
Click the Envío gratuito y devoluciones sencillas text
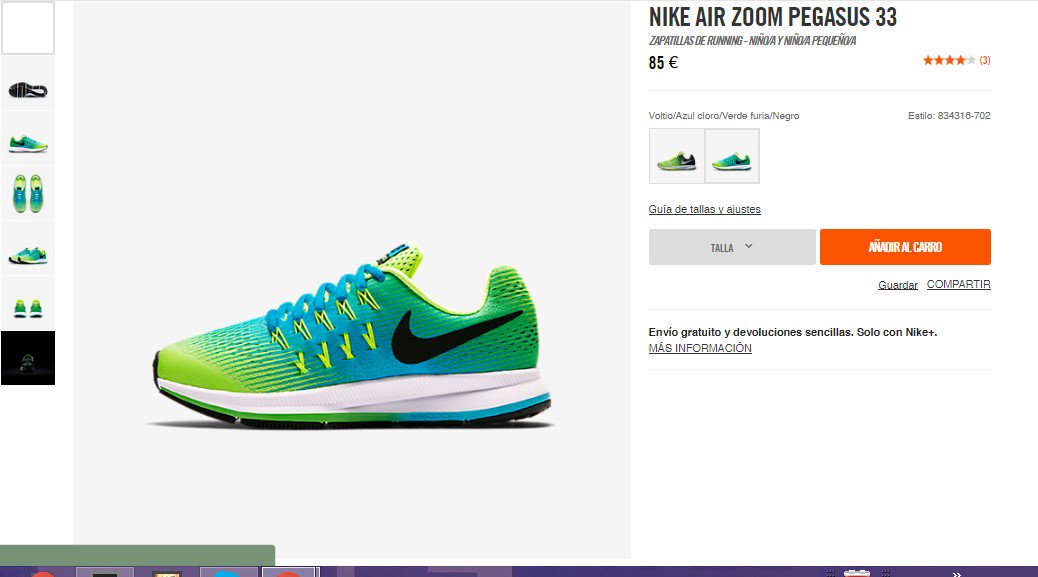pos(793,332)
